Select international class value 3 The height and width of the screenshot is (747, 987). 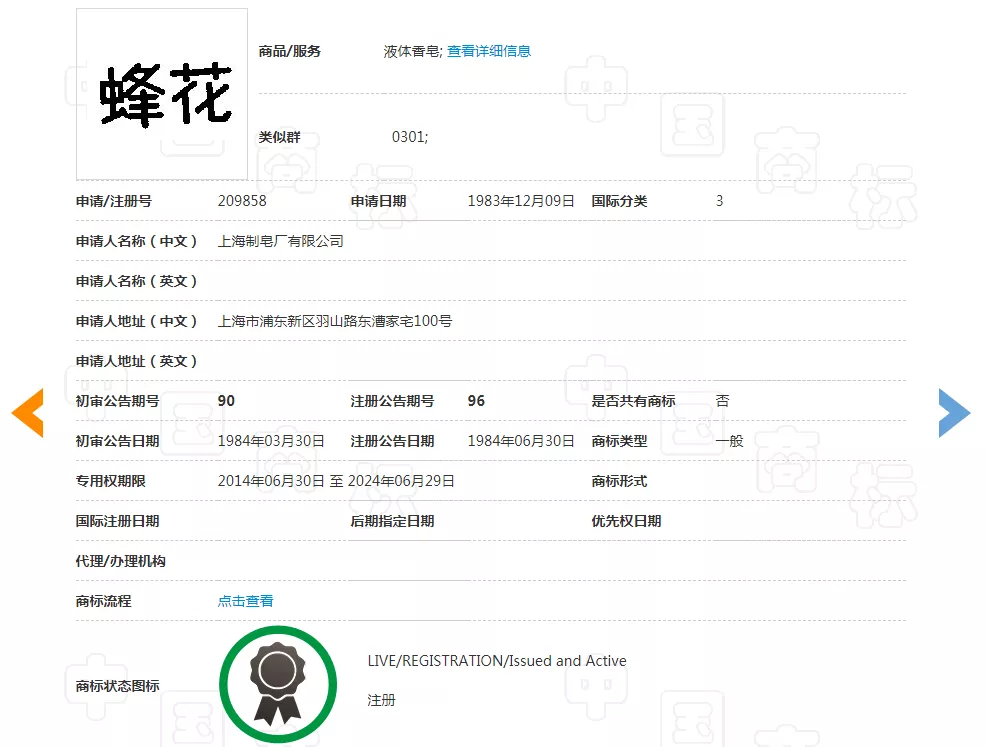click(719, 201)
